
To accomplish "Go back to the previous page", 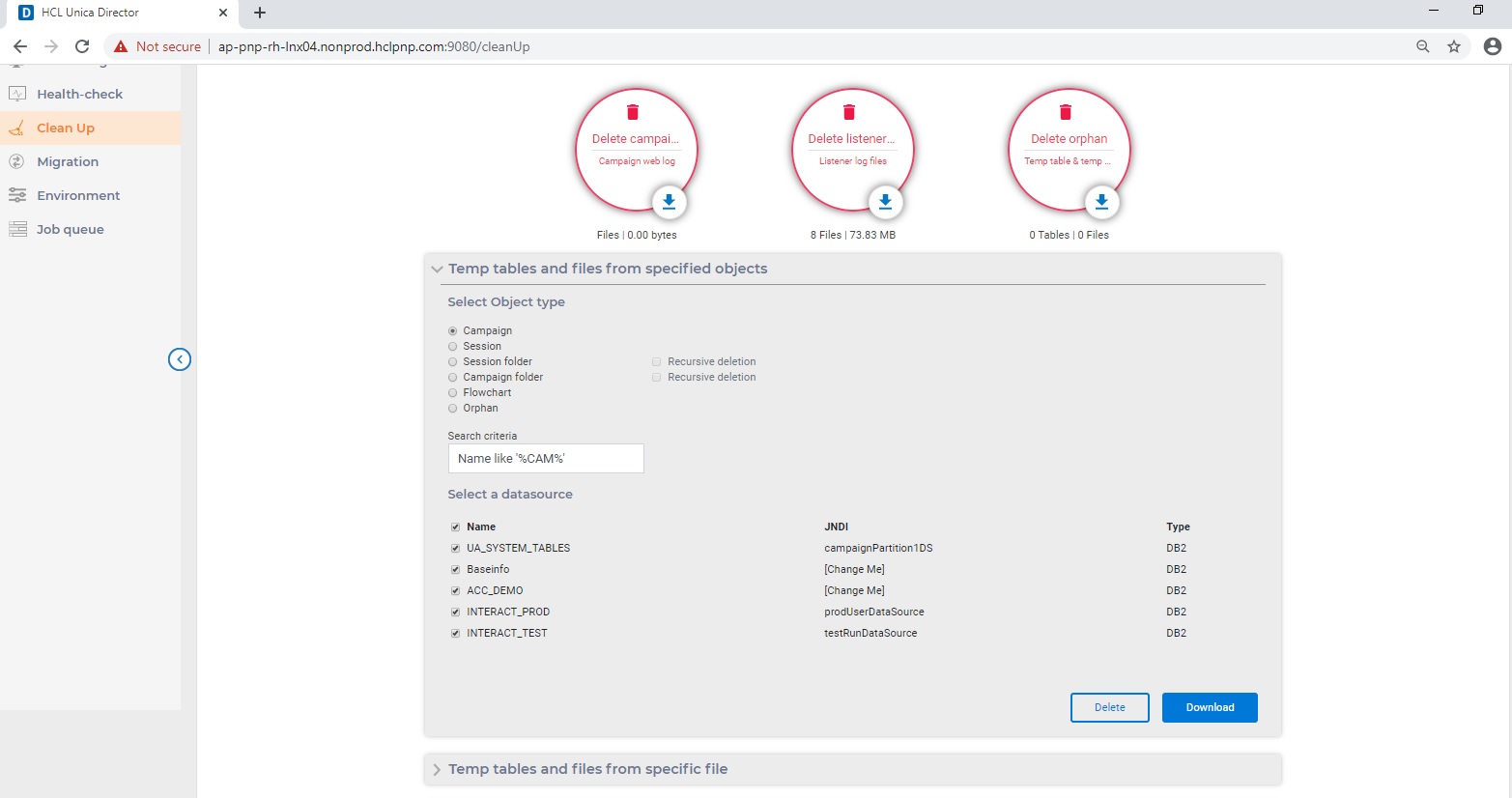I will click(20, 46).
